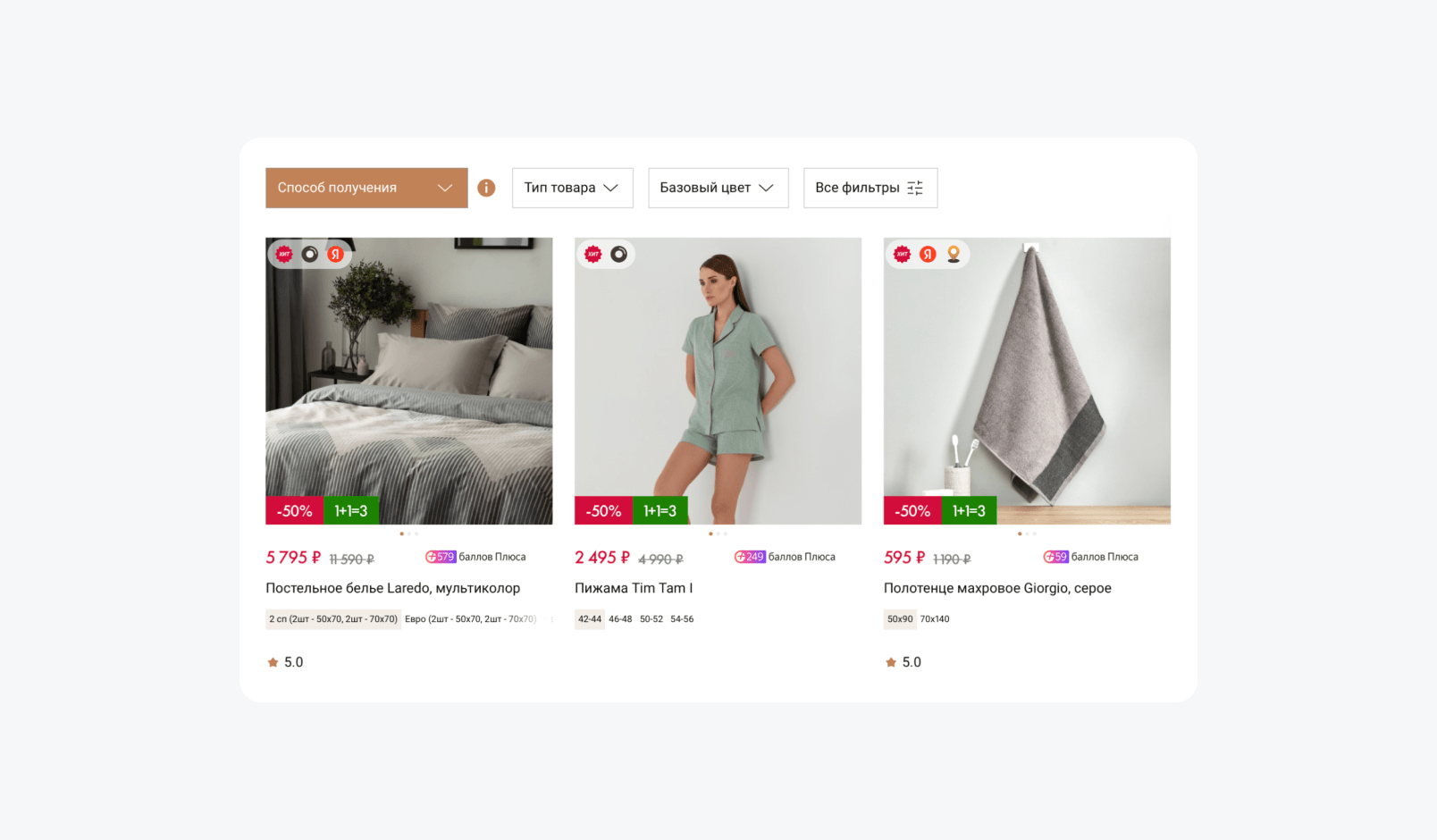The height and width of the screenshot is (840, 1437).
Task: Click the Yandex badge on the towel image
Action: click(928, 255)
